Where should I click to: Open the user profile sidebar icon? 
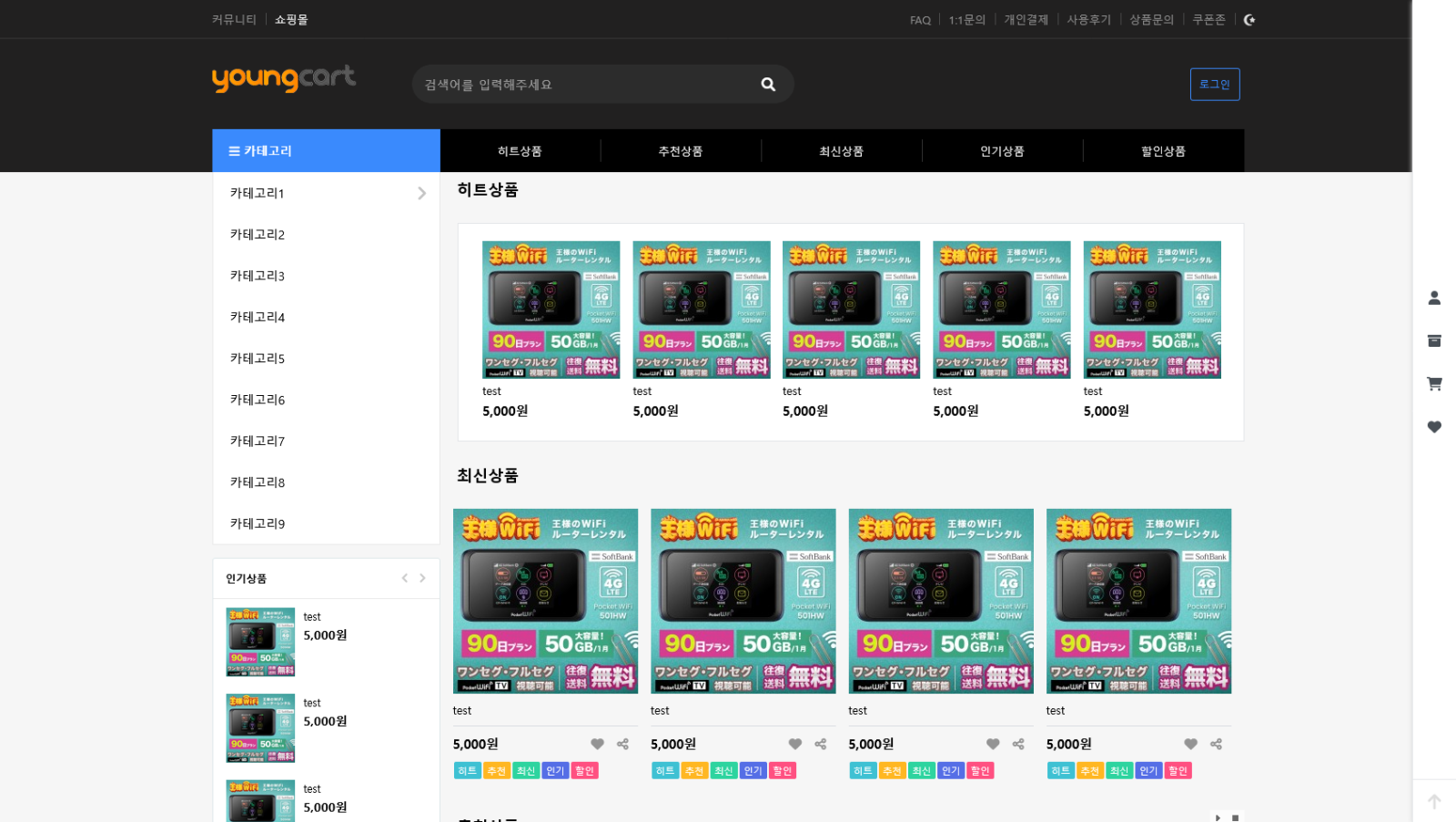pyautogui.click(x=1434, y=298)
